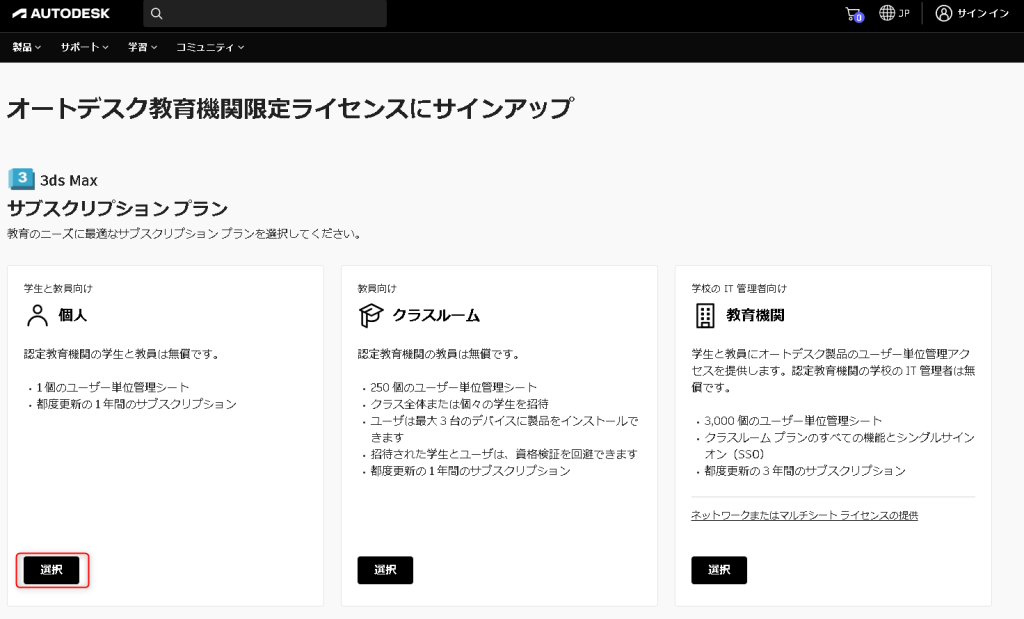
Task: Open ネットワークまたはマルチシート ライセンスの提供 link
Action: tap(804, 515)
